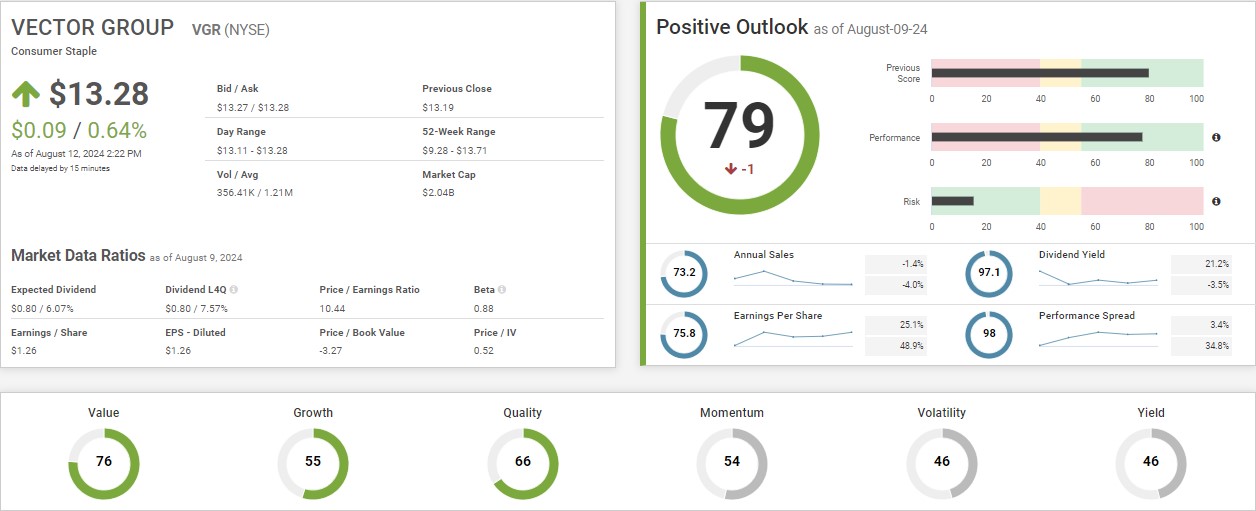
Task: Click the Performance Spread sparkline chart
Action: [1098, 339]
